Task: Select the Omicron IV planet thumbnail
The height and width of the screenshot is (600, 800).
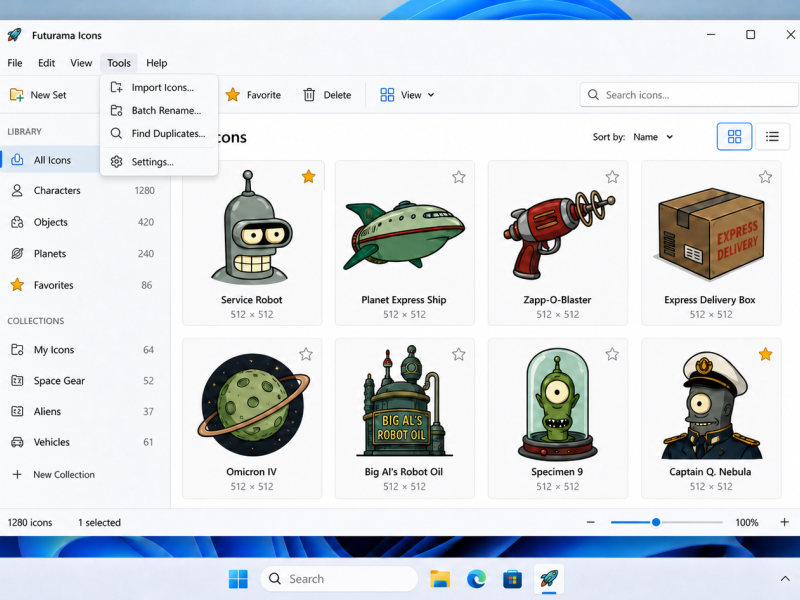Action: pyautogui.click(x=253, y=404)
